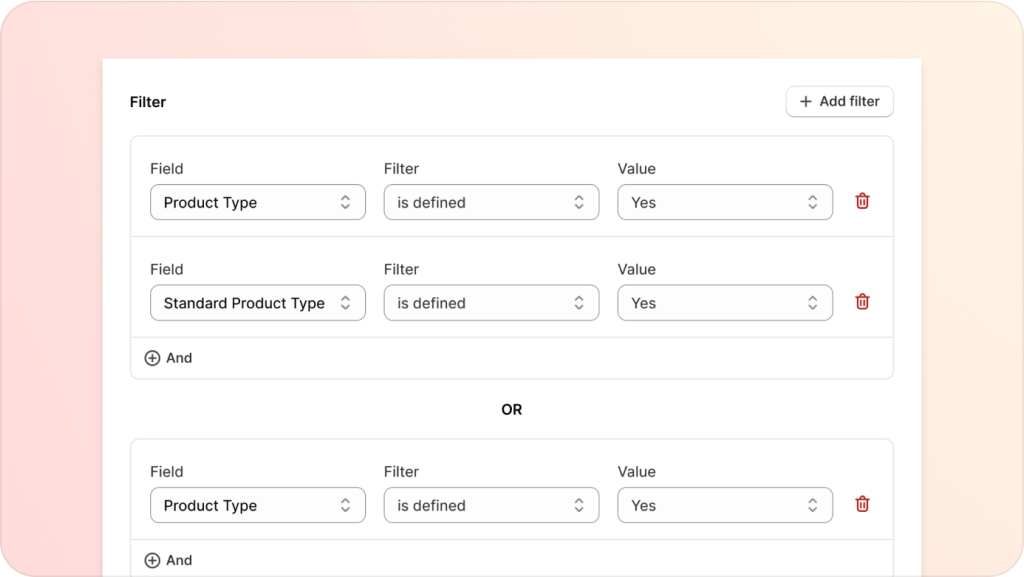This screenshot has width=1024, height=577.
Task: Remove the Standard Product Type filter row
Action: [x=862, y=302]
